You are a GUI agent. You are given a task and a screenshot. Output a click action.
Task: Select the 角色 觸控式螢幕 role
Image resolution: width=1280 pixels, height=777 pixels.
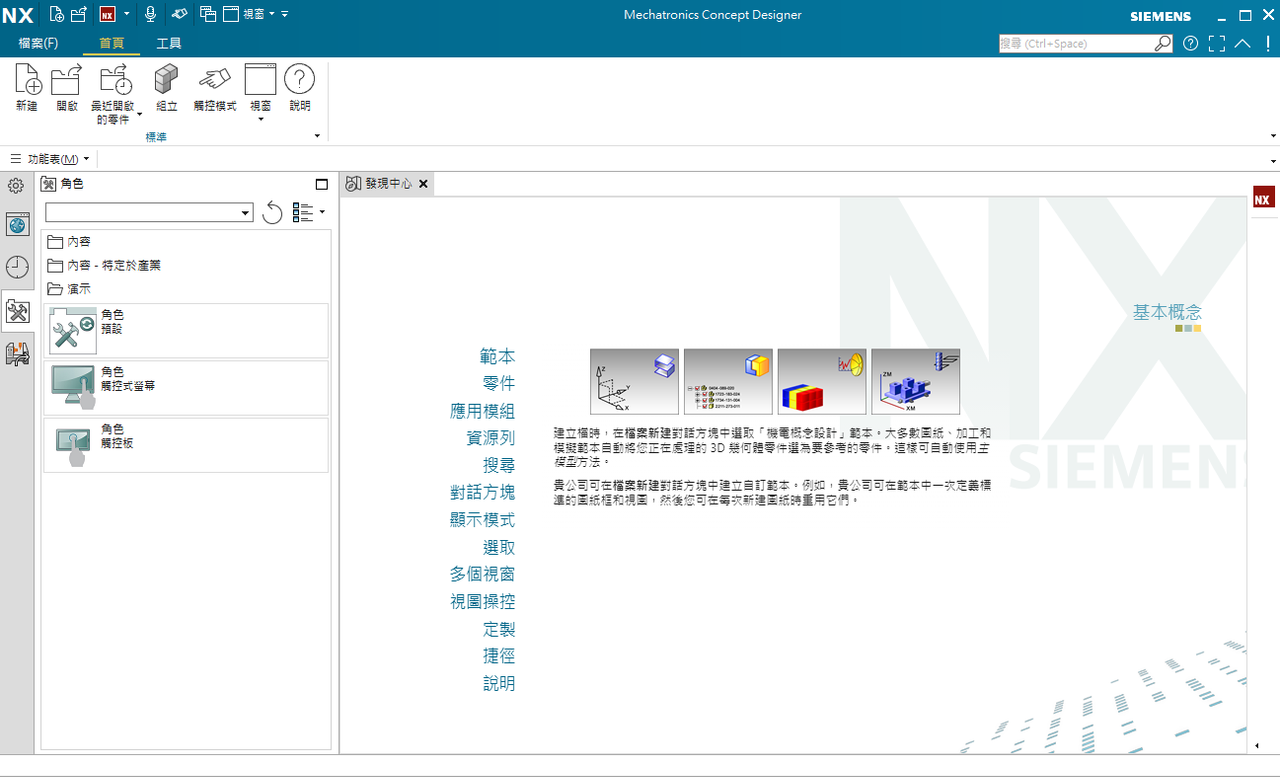tap(187, 387)
